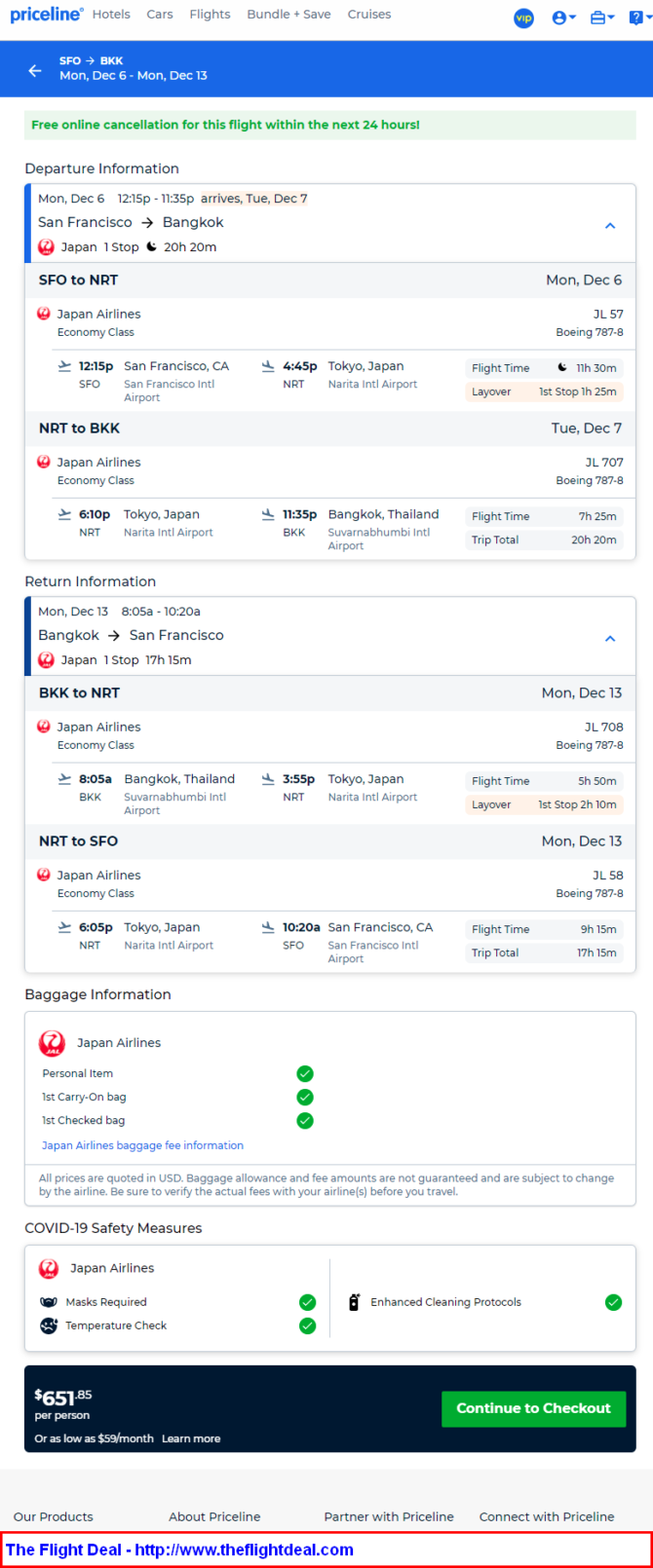The height and width of the screenshot is (1568, 653).
Task: Click Learn more about monthly payments
Action: point(191,1438)
